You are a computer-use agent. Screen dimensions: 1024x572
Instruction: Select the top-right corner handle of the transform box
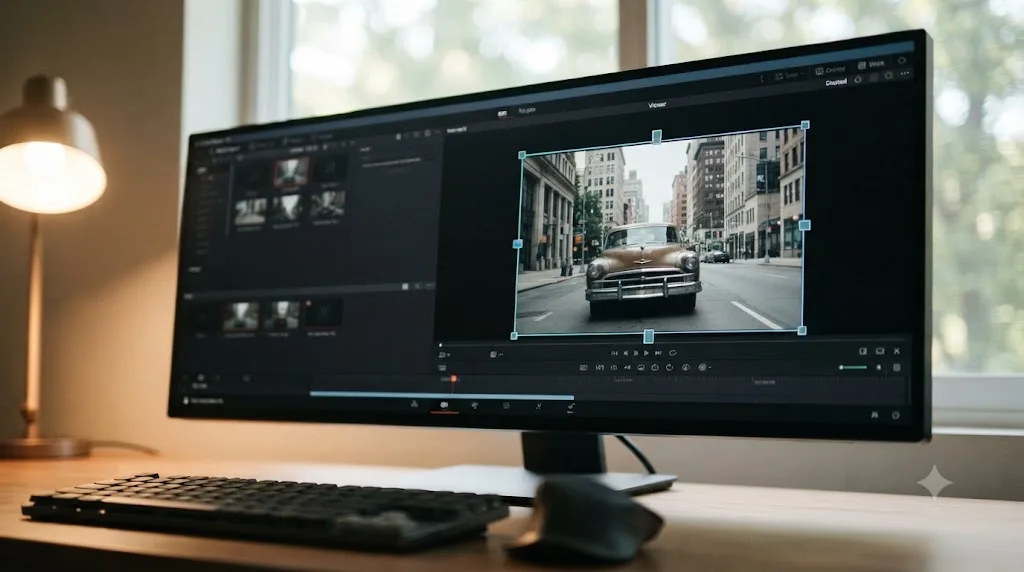(x=805, y=125)
